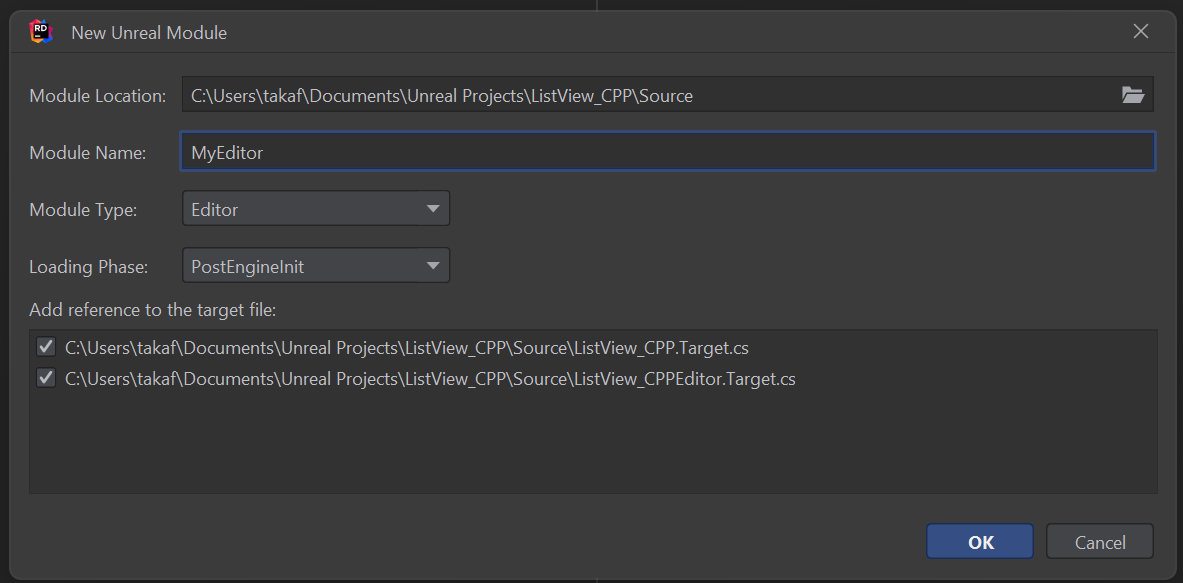Select the ListView_CPPEditor.Target.cs list entry
Image resolution: width=1183 pixels, height=583 pixels.
click(430, 379)
